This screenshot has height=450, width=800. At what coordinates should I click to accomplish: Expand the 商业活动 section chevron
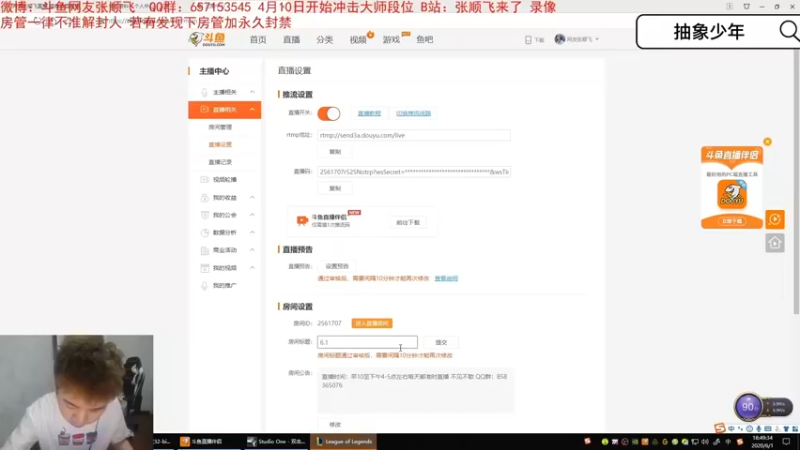(x=252, y=250)
